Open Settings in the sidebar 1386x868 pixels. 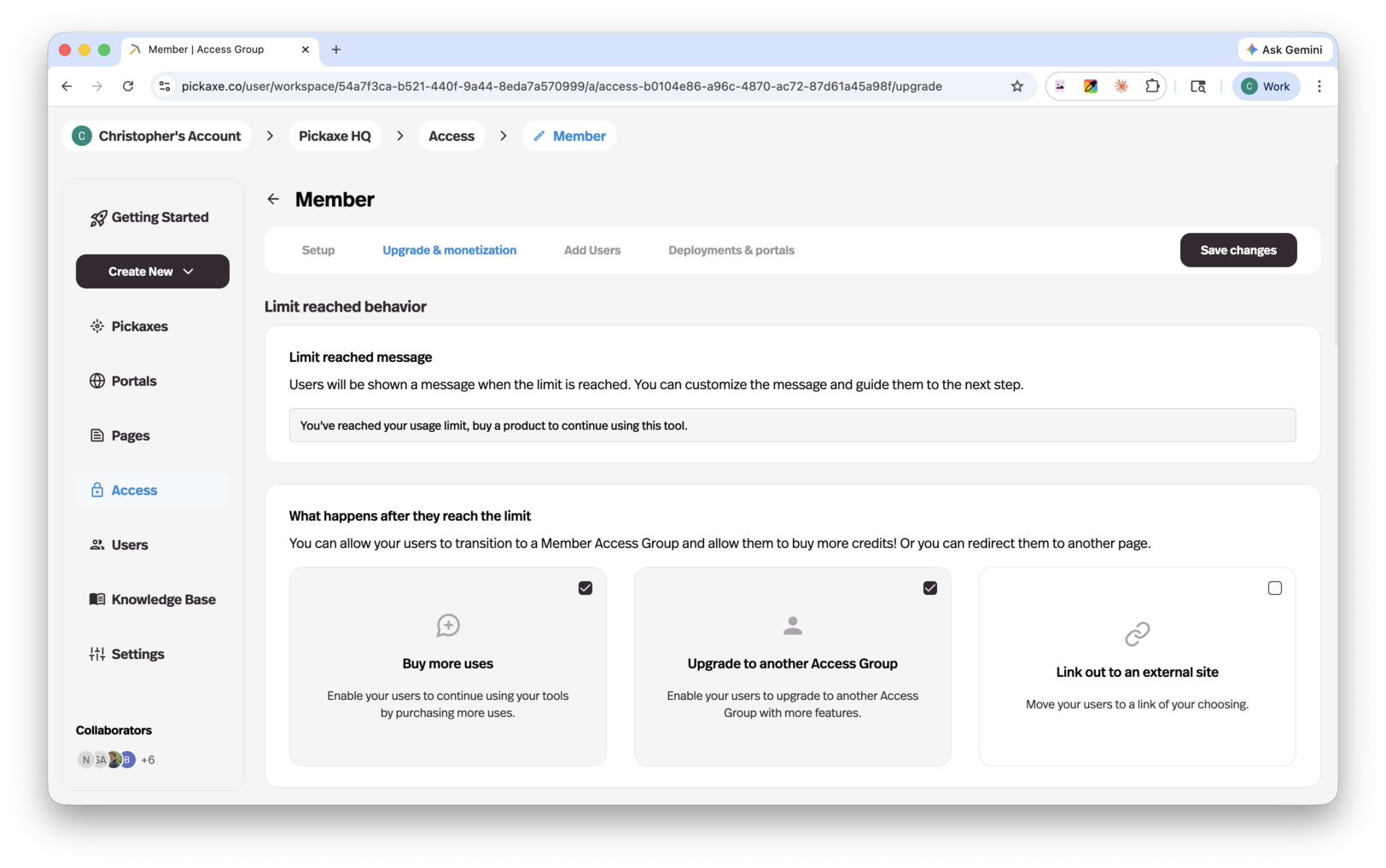point(153,654)
